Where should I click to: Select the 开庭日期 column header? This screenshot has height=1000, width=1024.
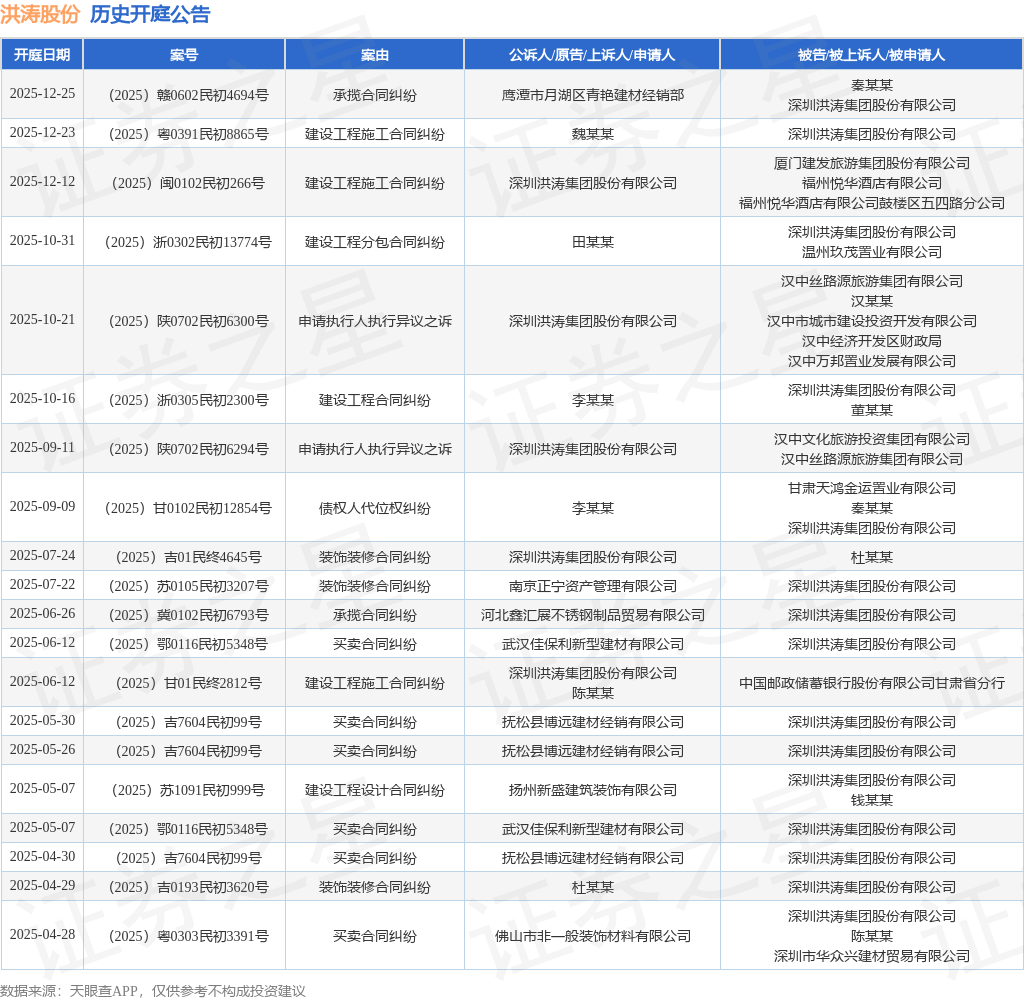click(x=42, y=55)
